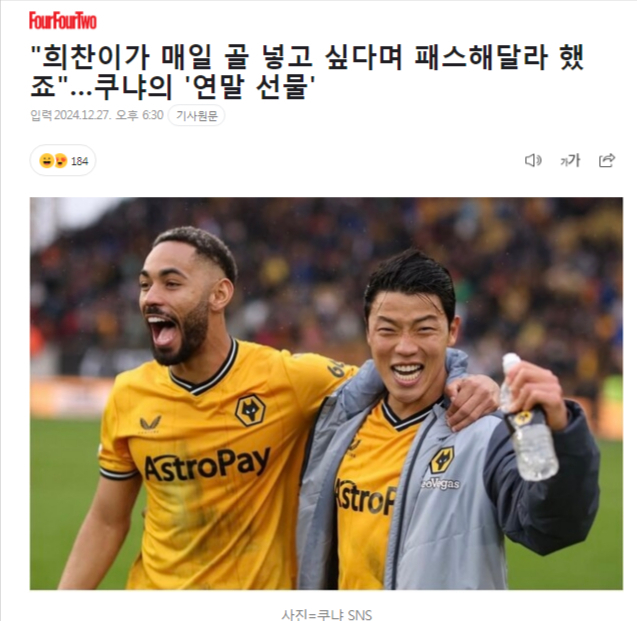The height and width of the screenshot is (621, 637).
Task: Click the Wolves badge on the gray jacket
Action: tap(442, 460)
